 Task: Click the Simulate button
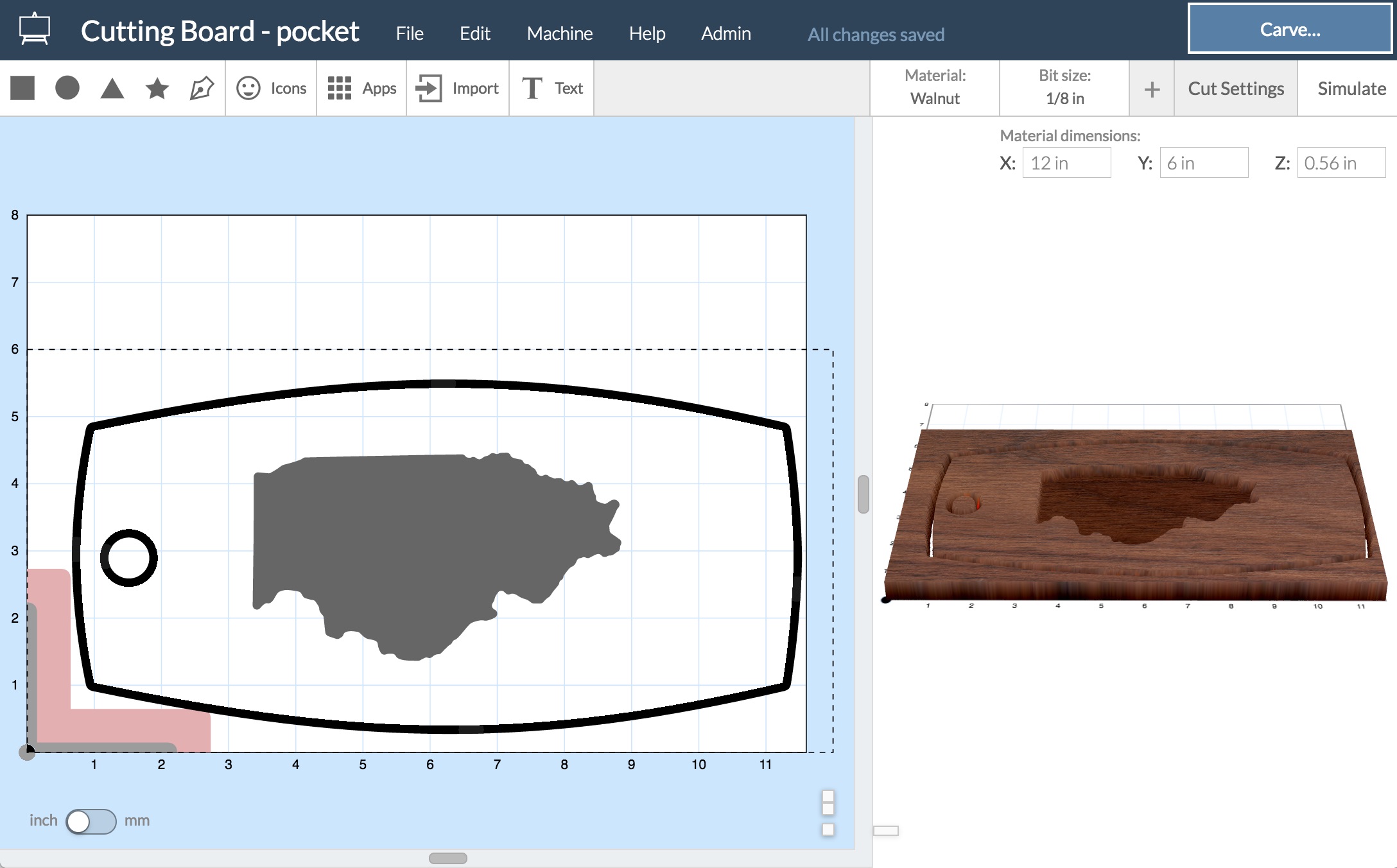click(x=1351, y=89)
